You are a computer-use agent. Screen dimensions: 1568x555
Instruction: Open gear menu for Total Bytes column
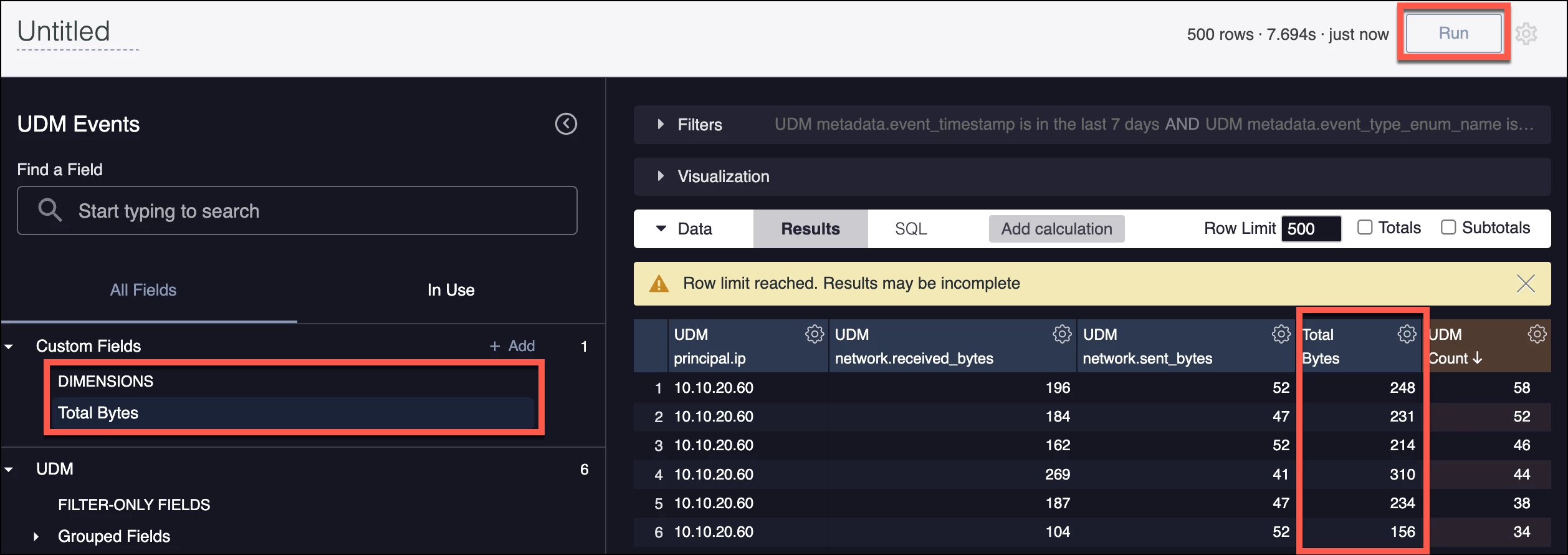(1407, 334)
